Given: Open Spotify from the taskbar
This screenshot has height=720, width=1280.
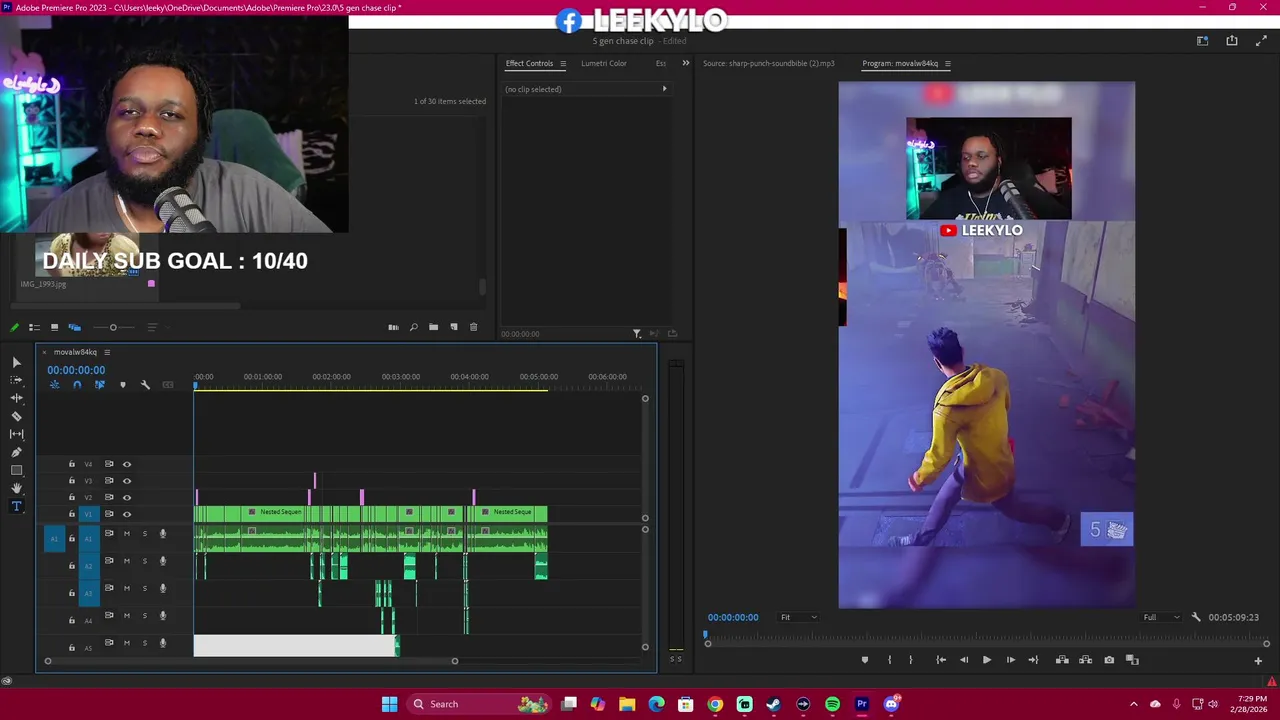Looking at the screenshot, I should click(832, 704).
